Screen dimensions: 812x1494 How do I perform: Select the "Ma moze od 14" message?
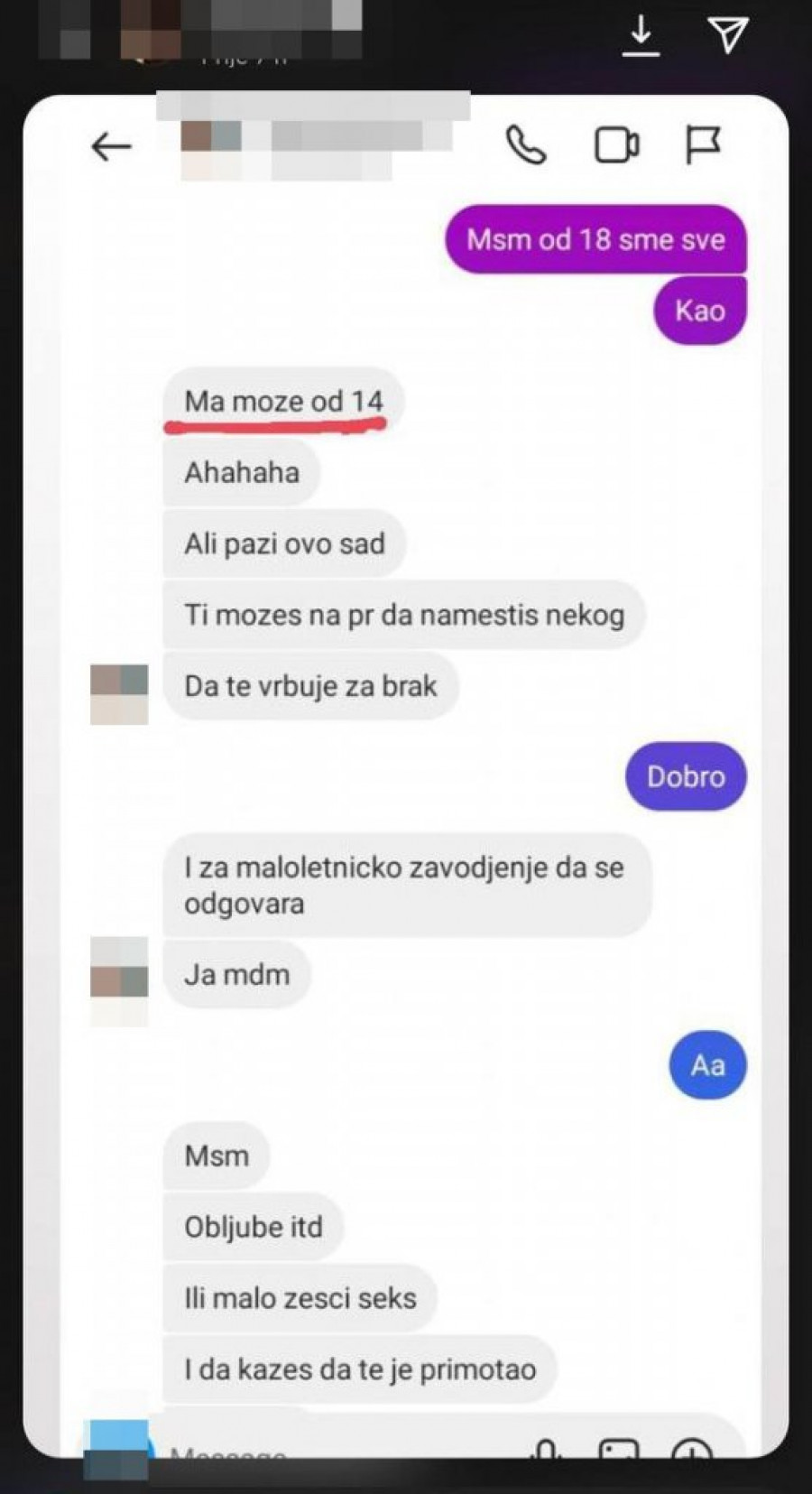(283, 401)
